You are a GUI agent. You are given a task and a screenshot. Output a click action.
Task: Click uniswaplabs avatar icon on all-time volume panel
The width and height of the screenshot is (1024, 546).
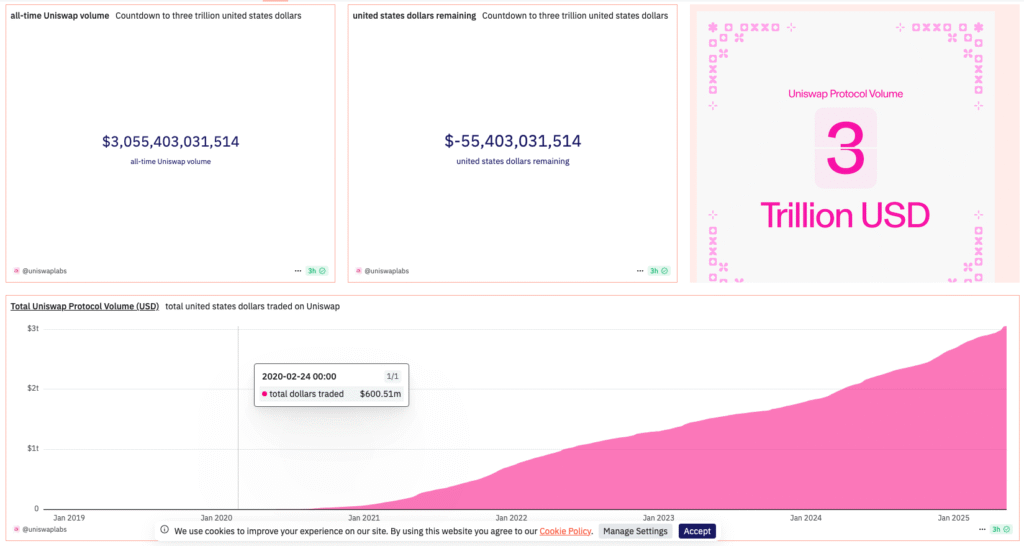click(16, 270)
